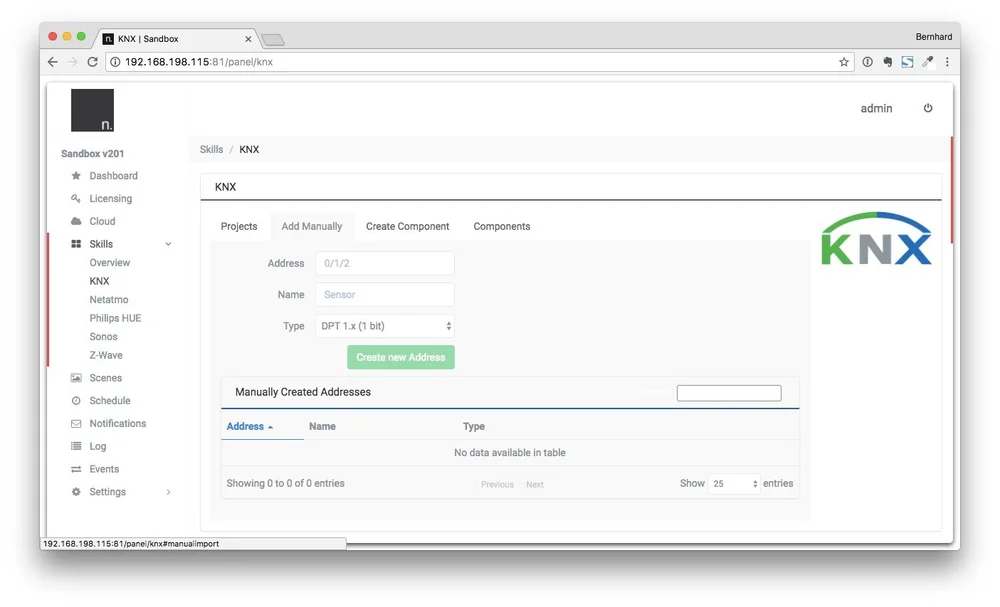
Task: Close the KNX | Sandbox browser tab
Action: (248, 39)
